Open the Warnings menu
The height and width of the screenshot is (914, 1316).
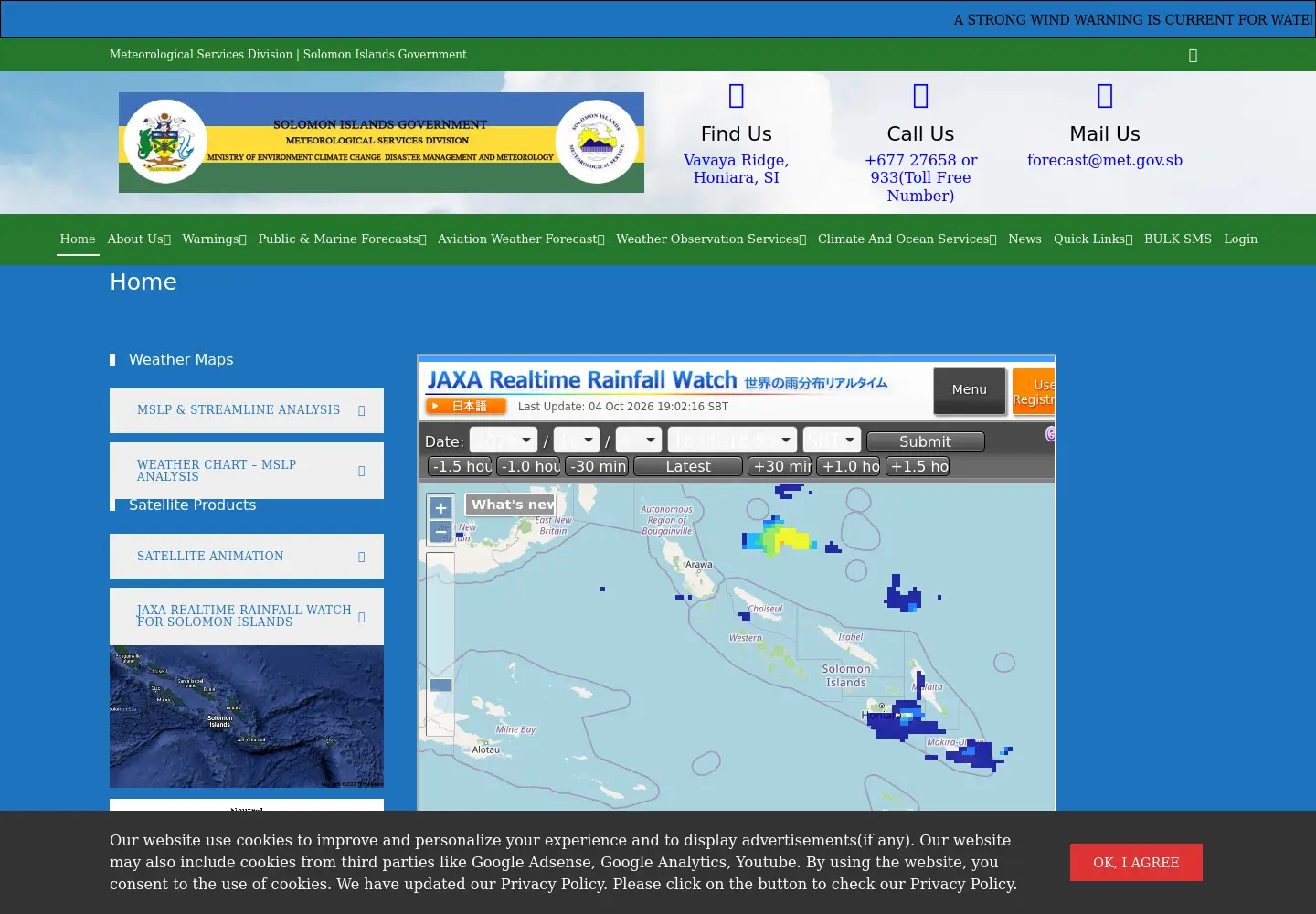point(214,239)
